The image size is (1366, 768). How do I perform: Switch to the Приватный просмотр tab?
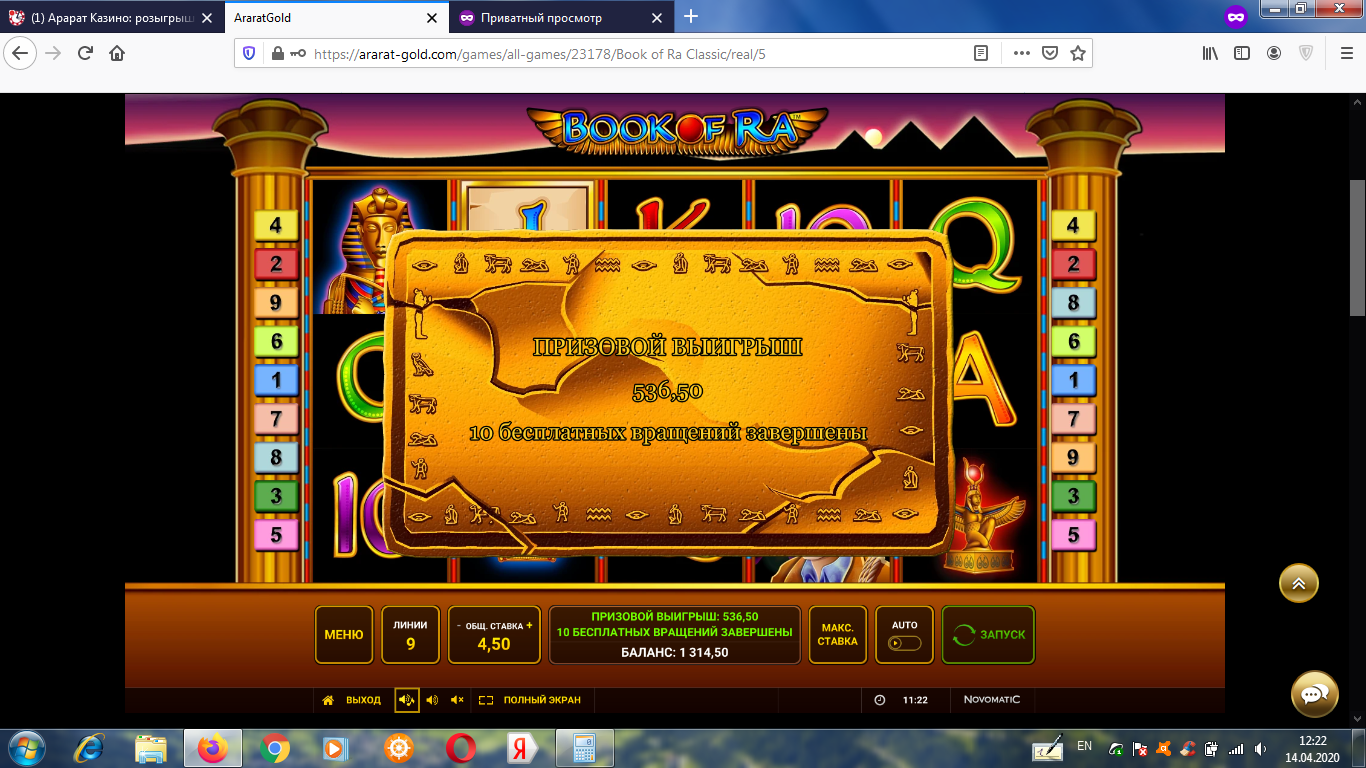tap(560, 17)
